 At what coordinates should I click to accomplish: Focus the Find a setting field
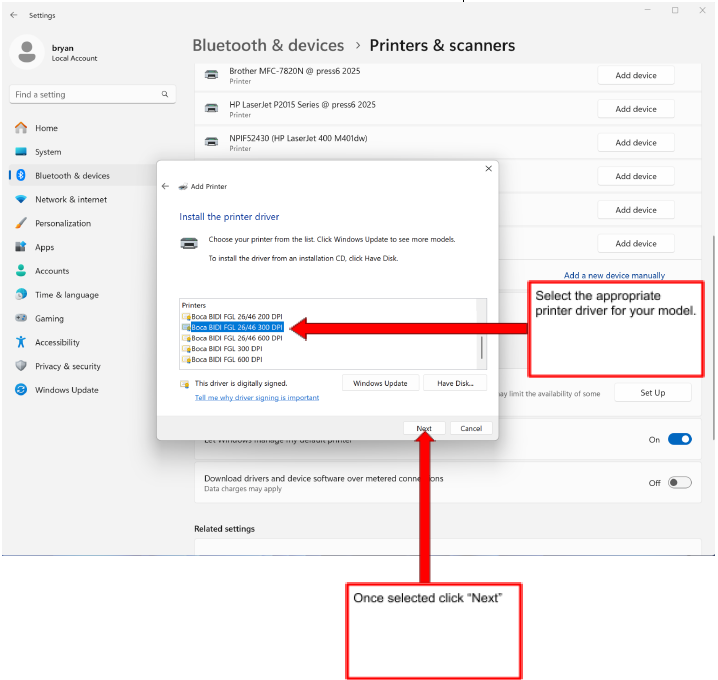(92, 94)
